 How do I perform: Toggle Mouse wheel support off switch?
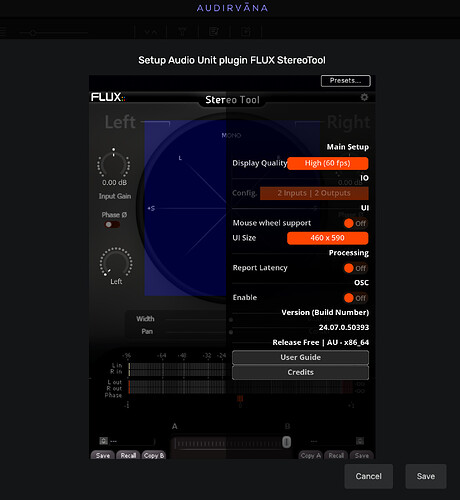point(355,223)
